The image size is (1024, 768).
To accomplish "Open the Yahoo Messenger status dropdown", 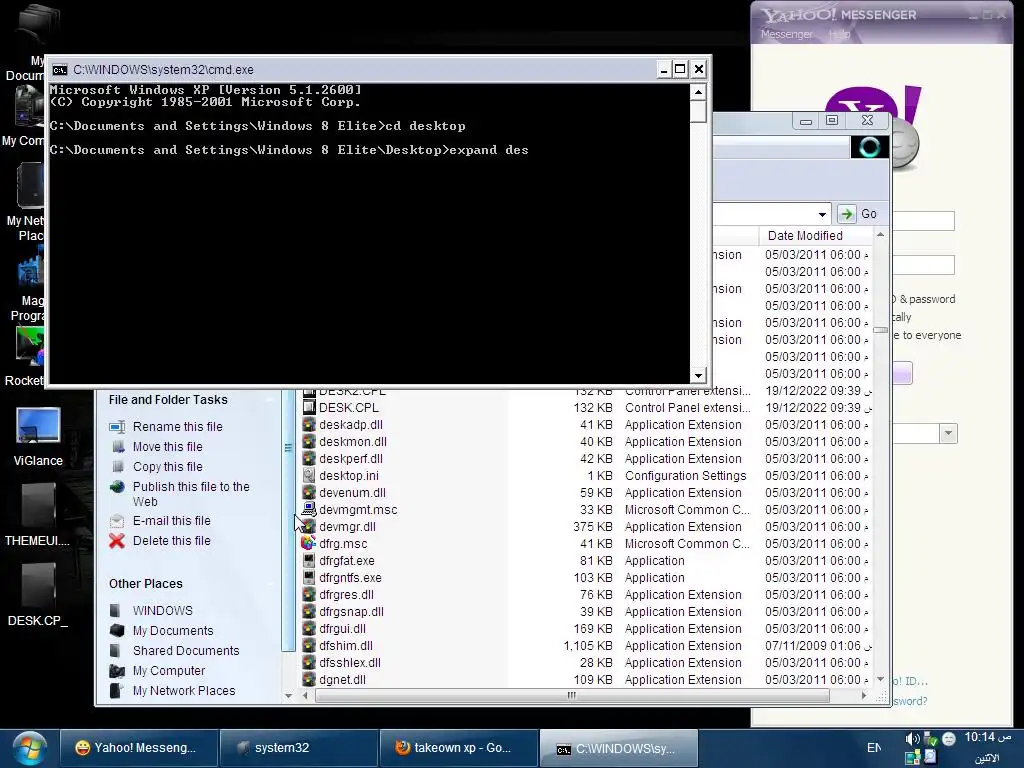I will pos(948,433).
